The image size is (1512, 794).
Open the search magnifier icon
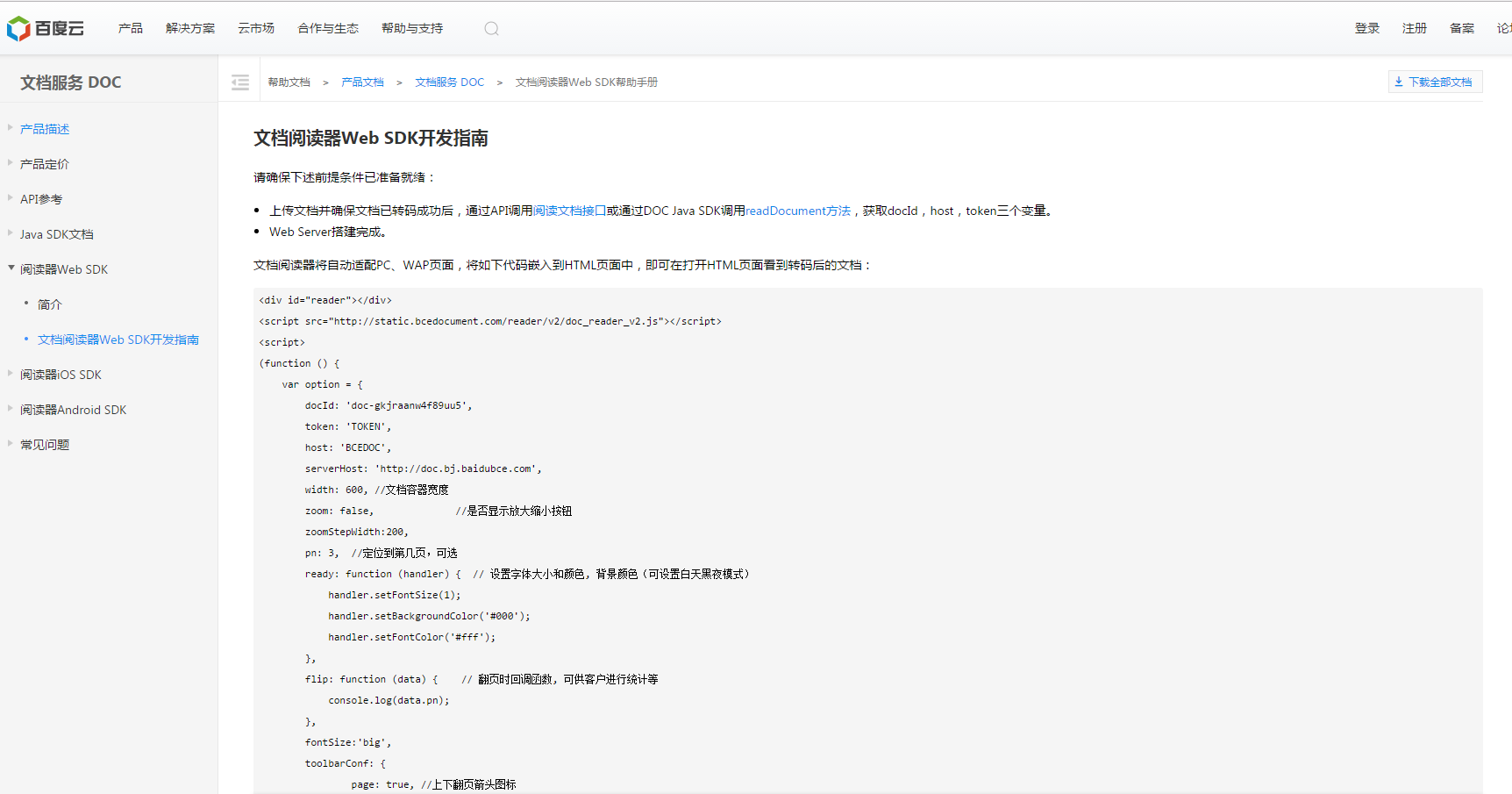coord(491,28)
